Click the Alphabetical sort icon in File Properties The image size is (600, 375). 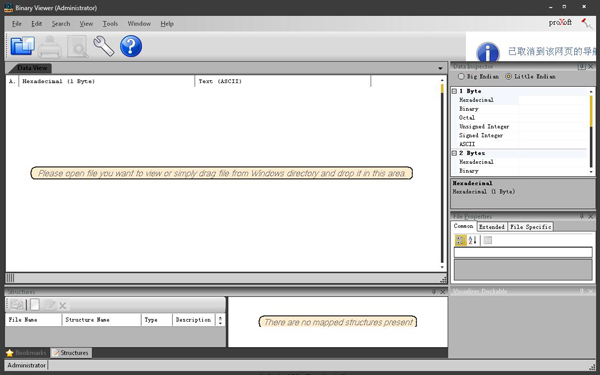473,240
